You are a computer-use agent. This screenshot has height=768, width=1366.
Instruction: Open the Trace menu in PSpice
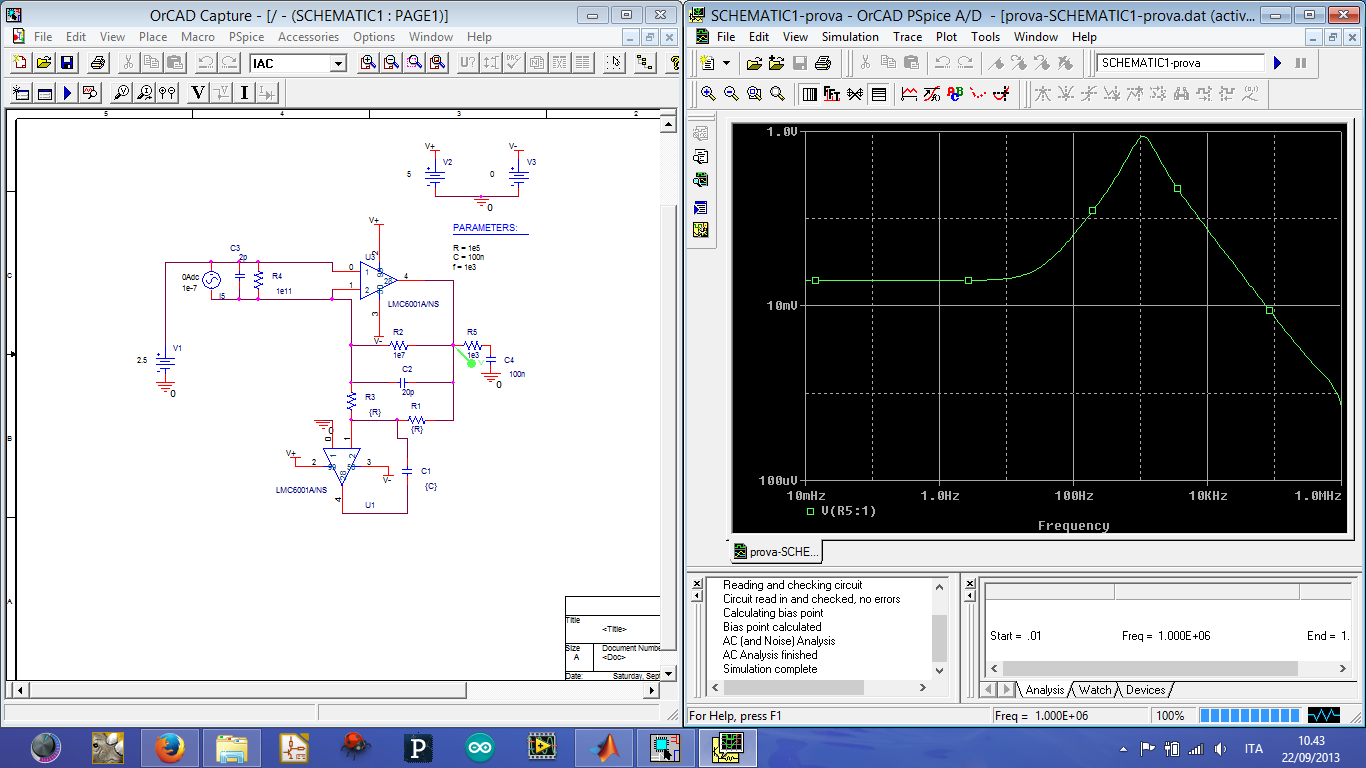click(907, 37)
